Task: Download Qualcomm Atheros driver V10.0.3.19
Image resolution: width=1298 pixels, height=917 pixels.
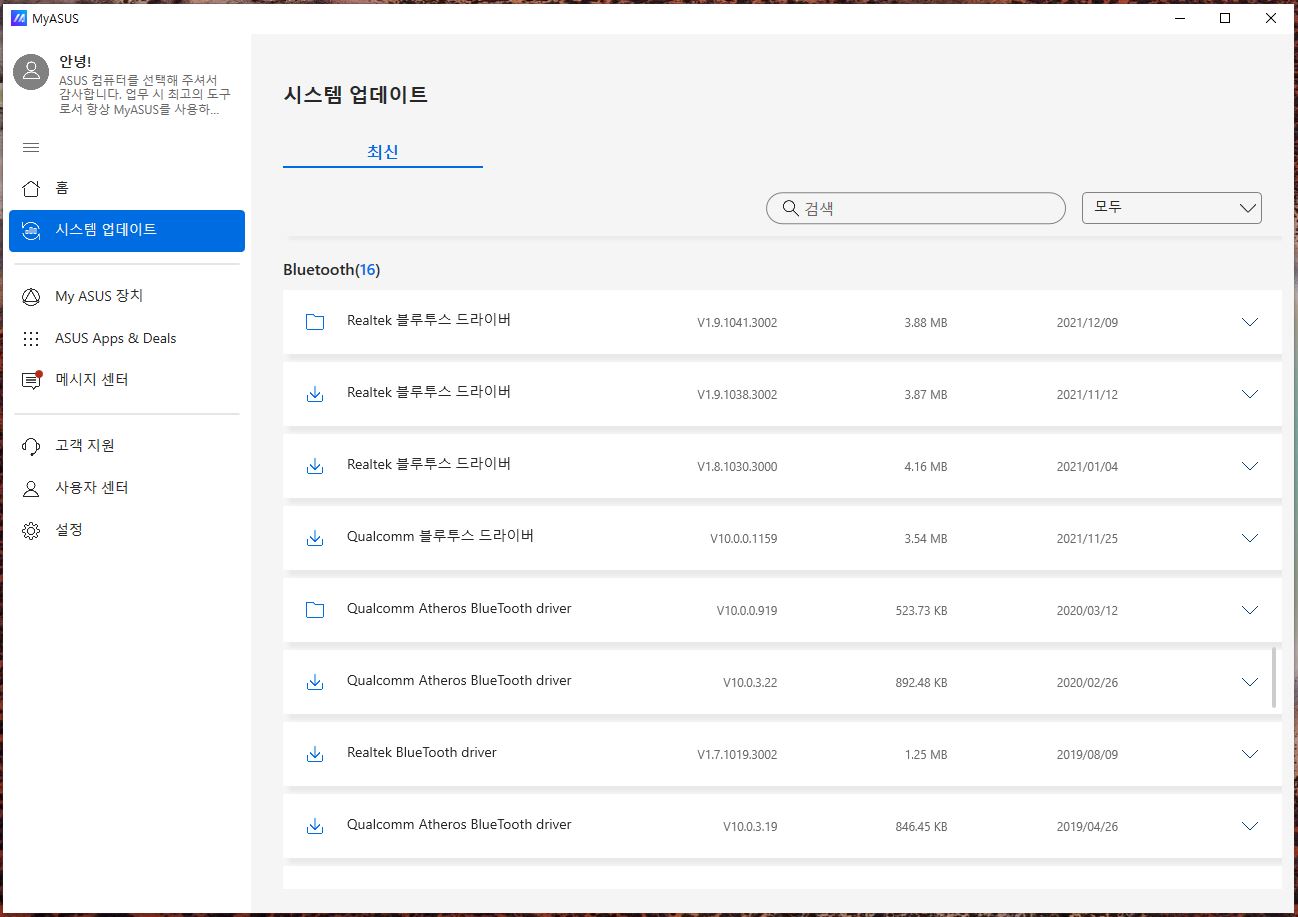Action: coord(315,826)
